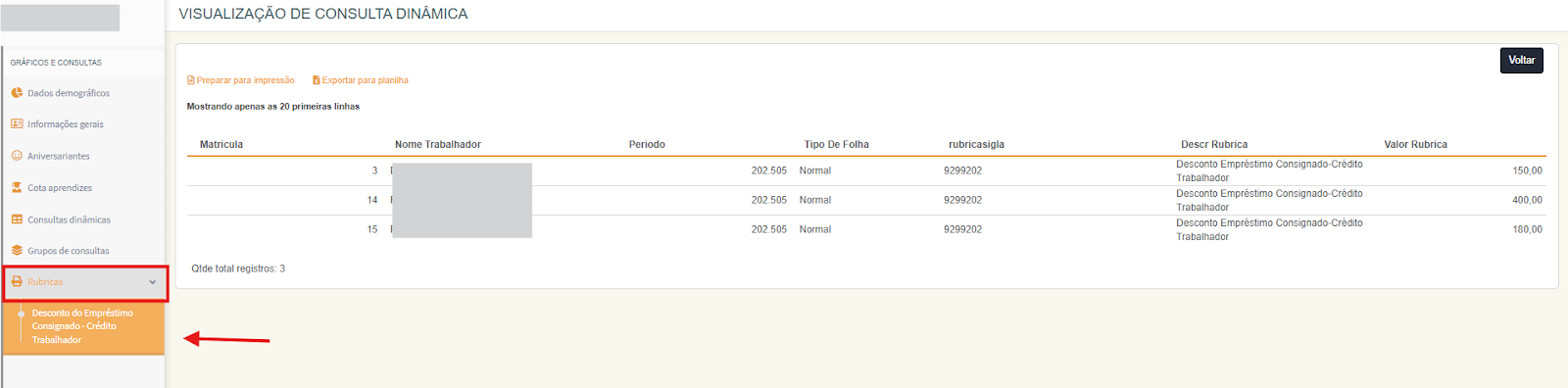The image size is (1568, 388).
Task: Click the Descr Rubrica column header
Action: click(1214, 145)
